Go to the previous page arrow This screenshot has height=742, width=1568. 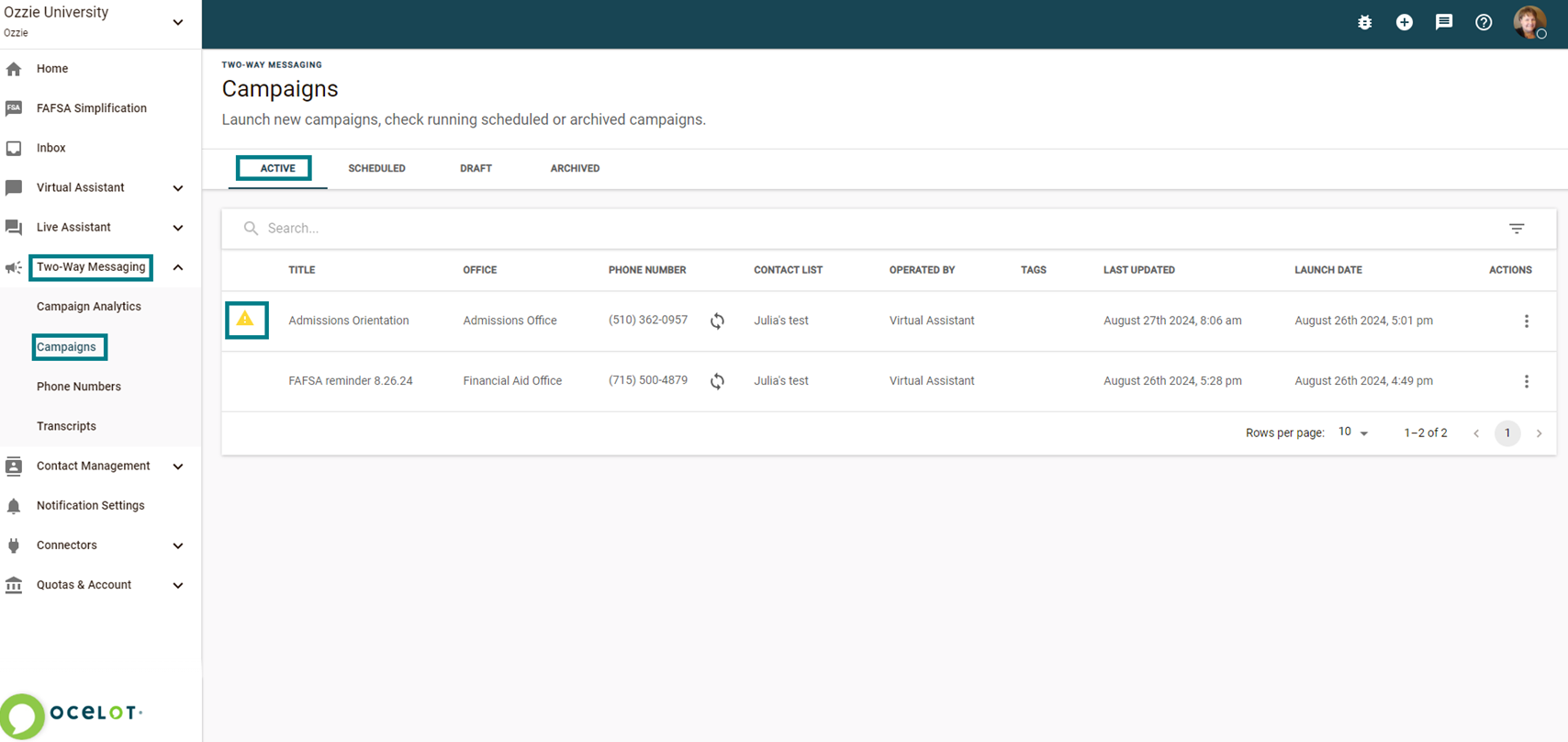[1476, 433]
